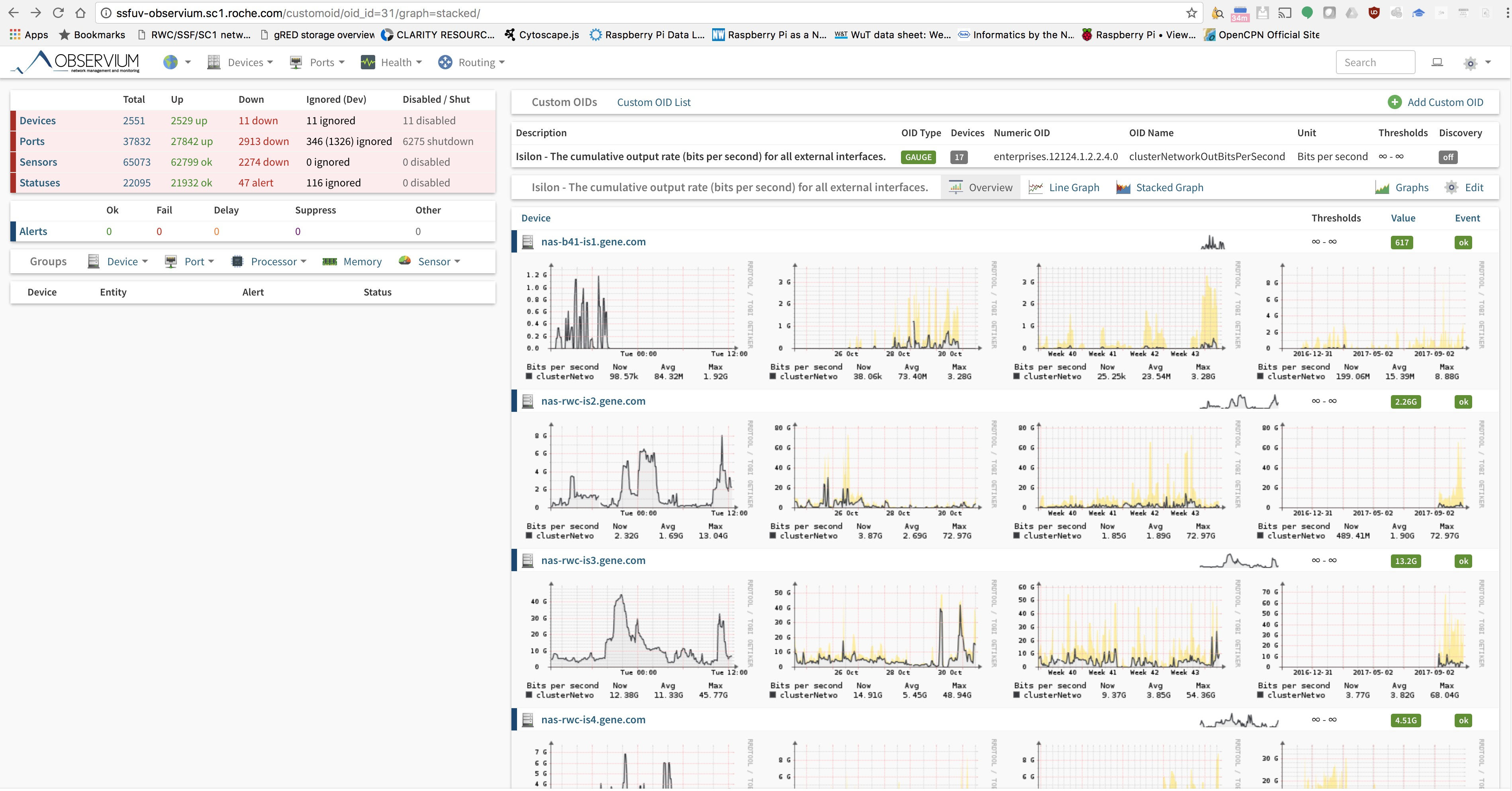Expand the Processor groups dropdown
The height and width of the screenshot is (791, 1512).
(269, 261)
